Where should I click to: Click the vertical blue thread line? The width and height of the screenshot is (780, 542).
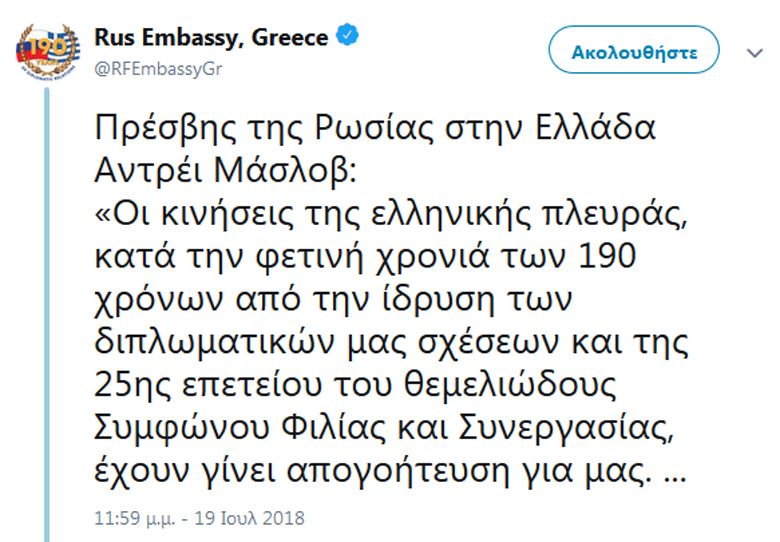coord(47,314)
